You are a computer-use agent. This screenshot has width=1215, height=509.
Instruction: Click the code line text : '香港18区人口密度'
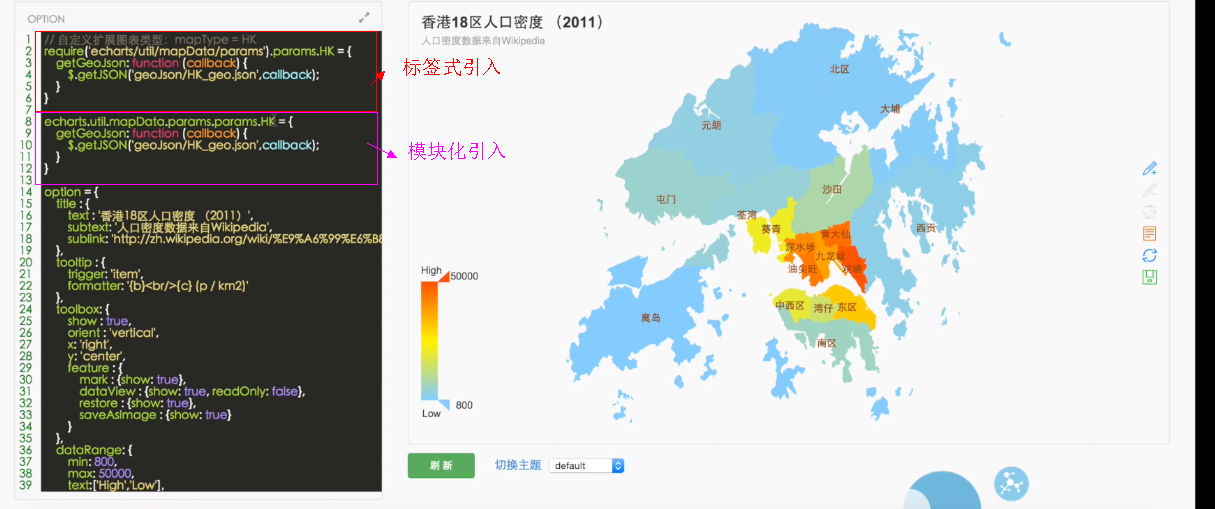pyautogui.click(x=161, y=215)
